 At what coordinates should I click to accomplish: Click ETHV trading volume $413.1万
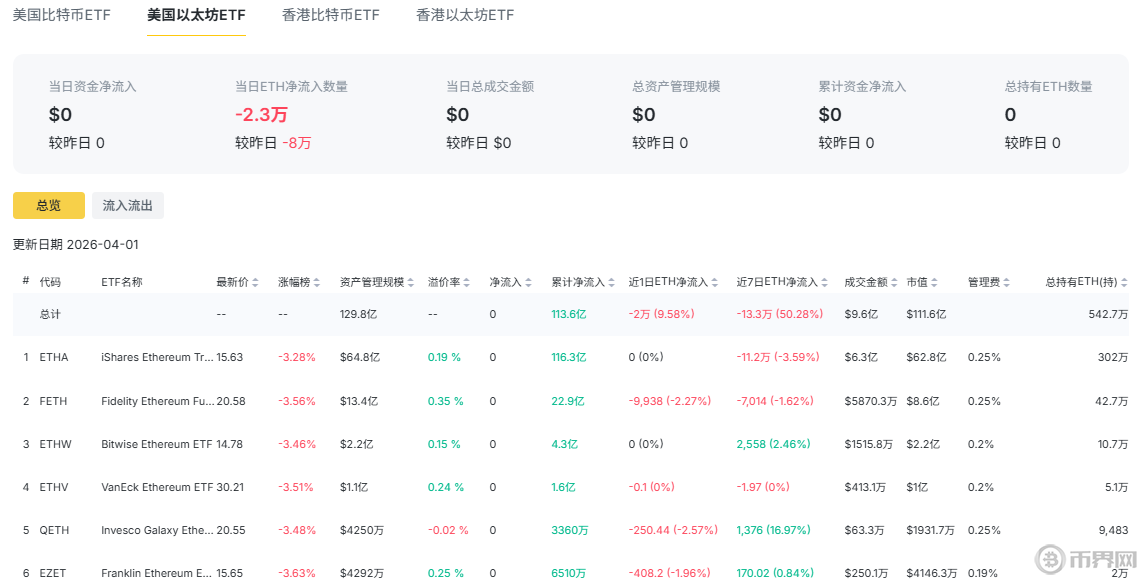865,487
